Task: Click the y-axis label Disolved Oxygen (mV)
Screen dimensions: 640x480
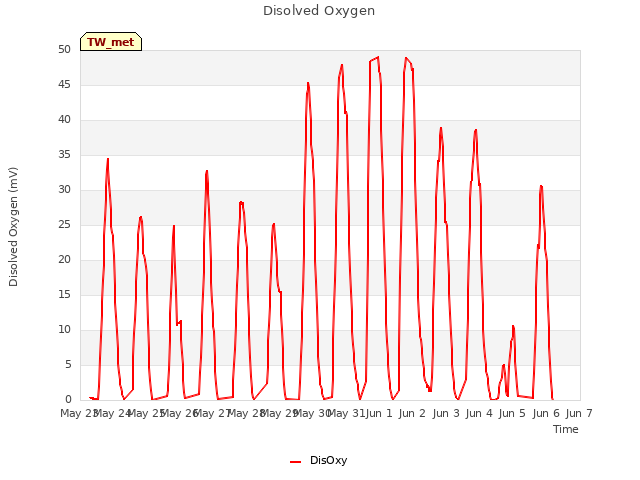Action: pyautogui.click(x=13, y=227)
